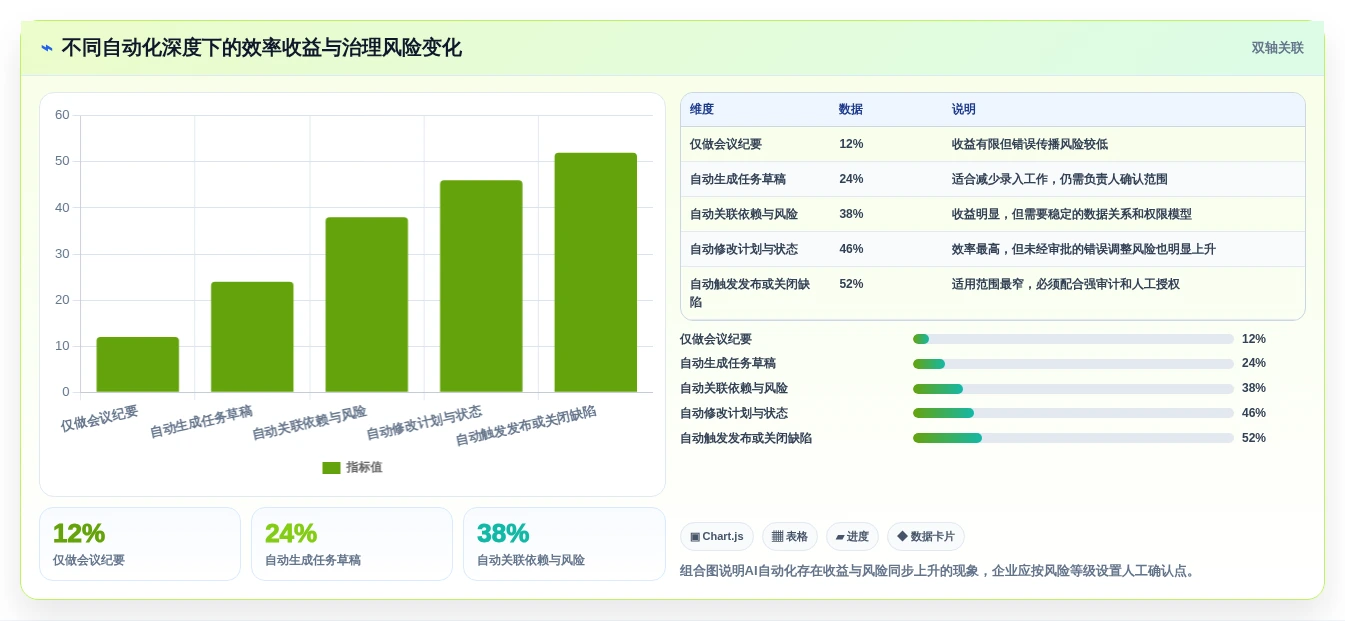Click progress list label 自动修改计划与状态
Screen dimensions: 1345x621
coord(734,413)
